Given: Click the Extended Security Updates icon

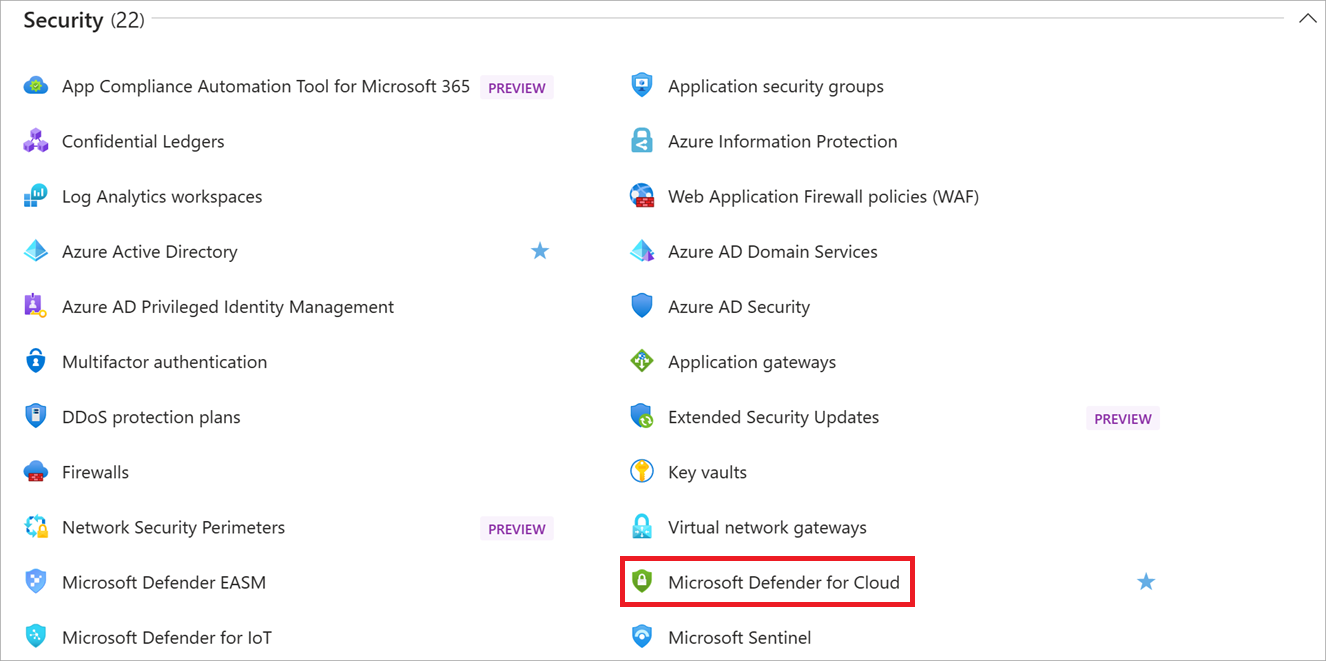Looking at the screenshot, I should [x=642, y=416].
